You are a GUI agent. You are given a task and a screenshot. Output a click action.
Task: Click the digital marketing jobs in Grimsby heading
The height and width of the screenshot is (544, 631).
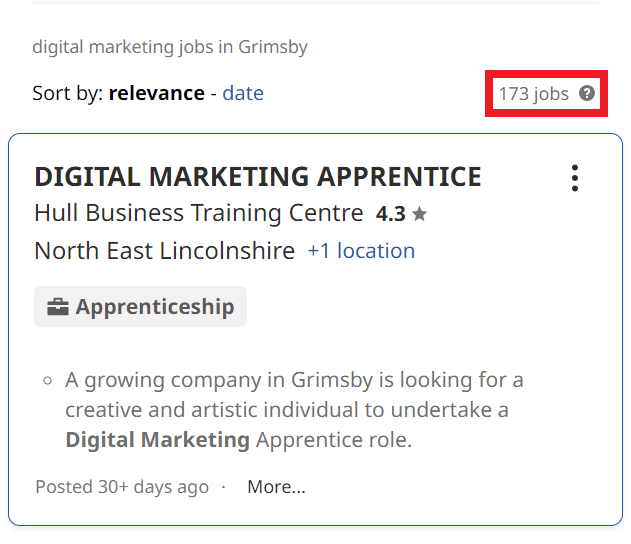pos(170,47)
